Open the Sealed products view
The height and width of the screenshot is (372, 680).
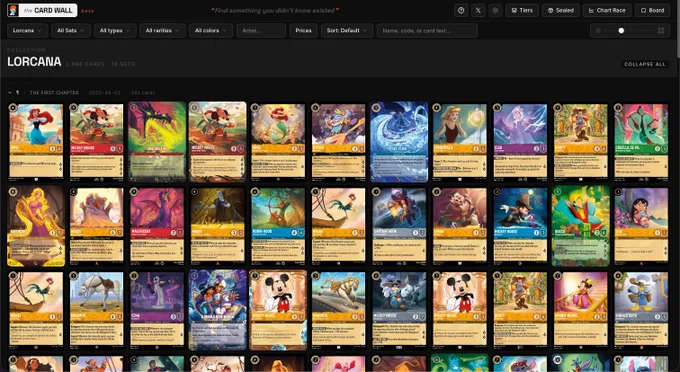(x=561, y=10)
